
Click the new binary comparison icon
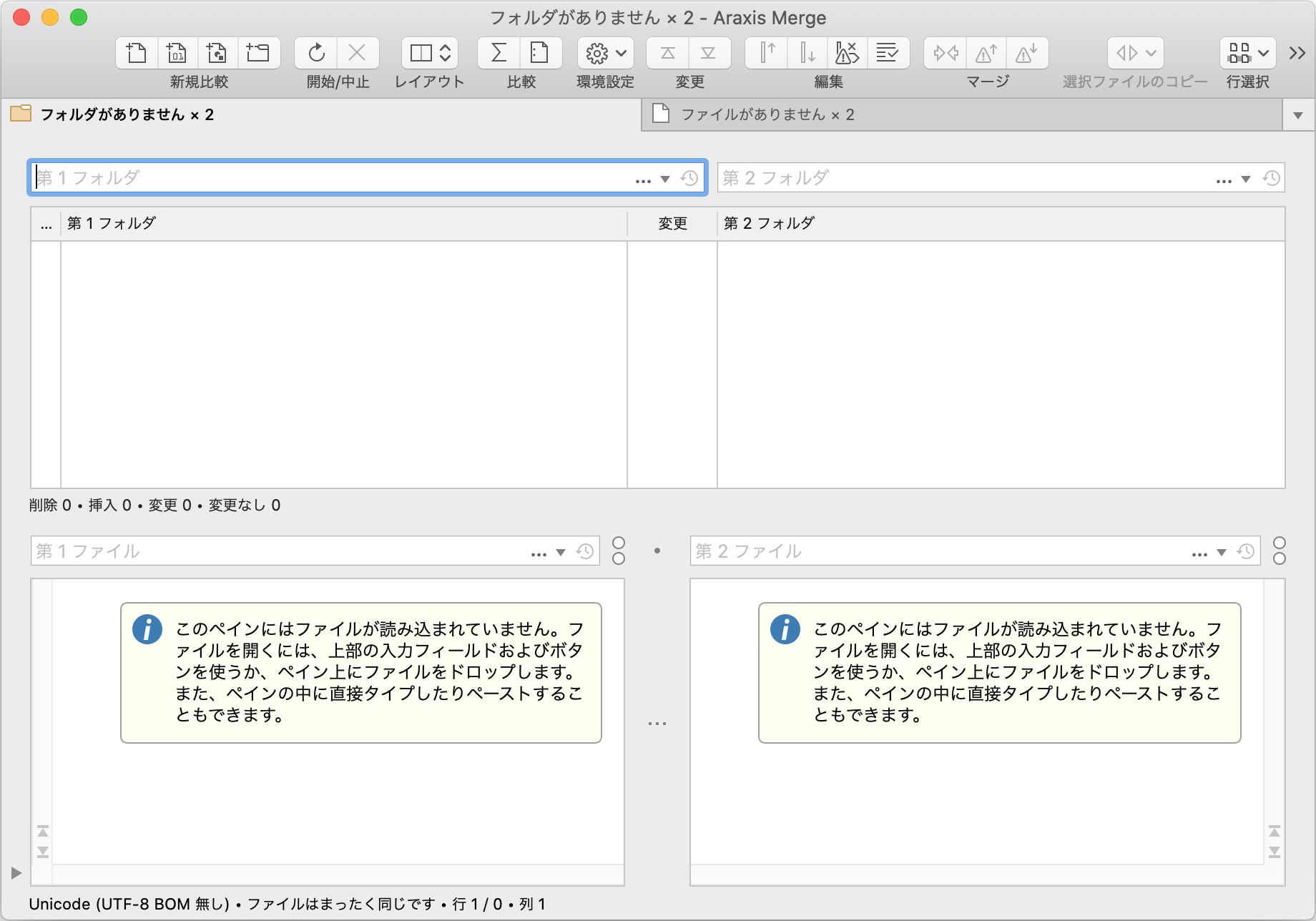(177, 53)
